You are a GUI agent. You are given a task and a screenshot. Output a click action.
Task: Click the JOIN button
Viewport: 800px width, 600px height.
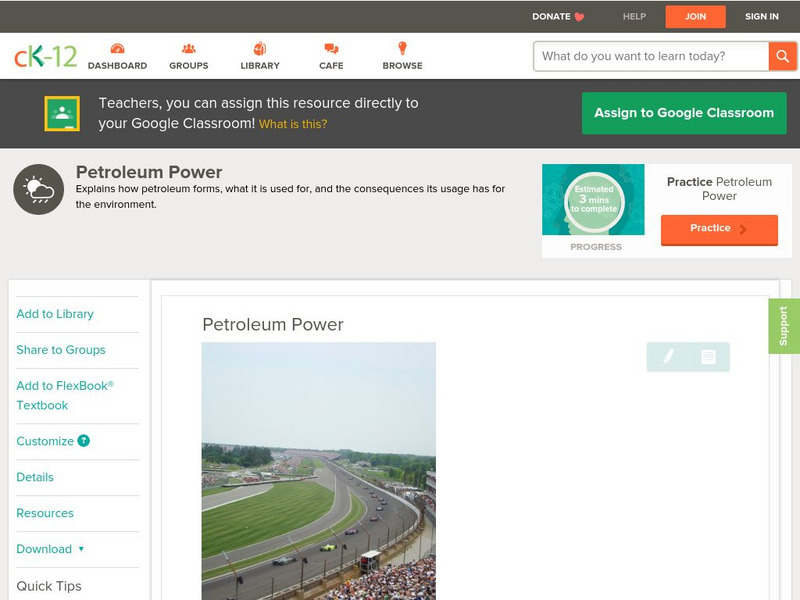tap(695, 16)
